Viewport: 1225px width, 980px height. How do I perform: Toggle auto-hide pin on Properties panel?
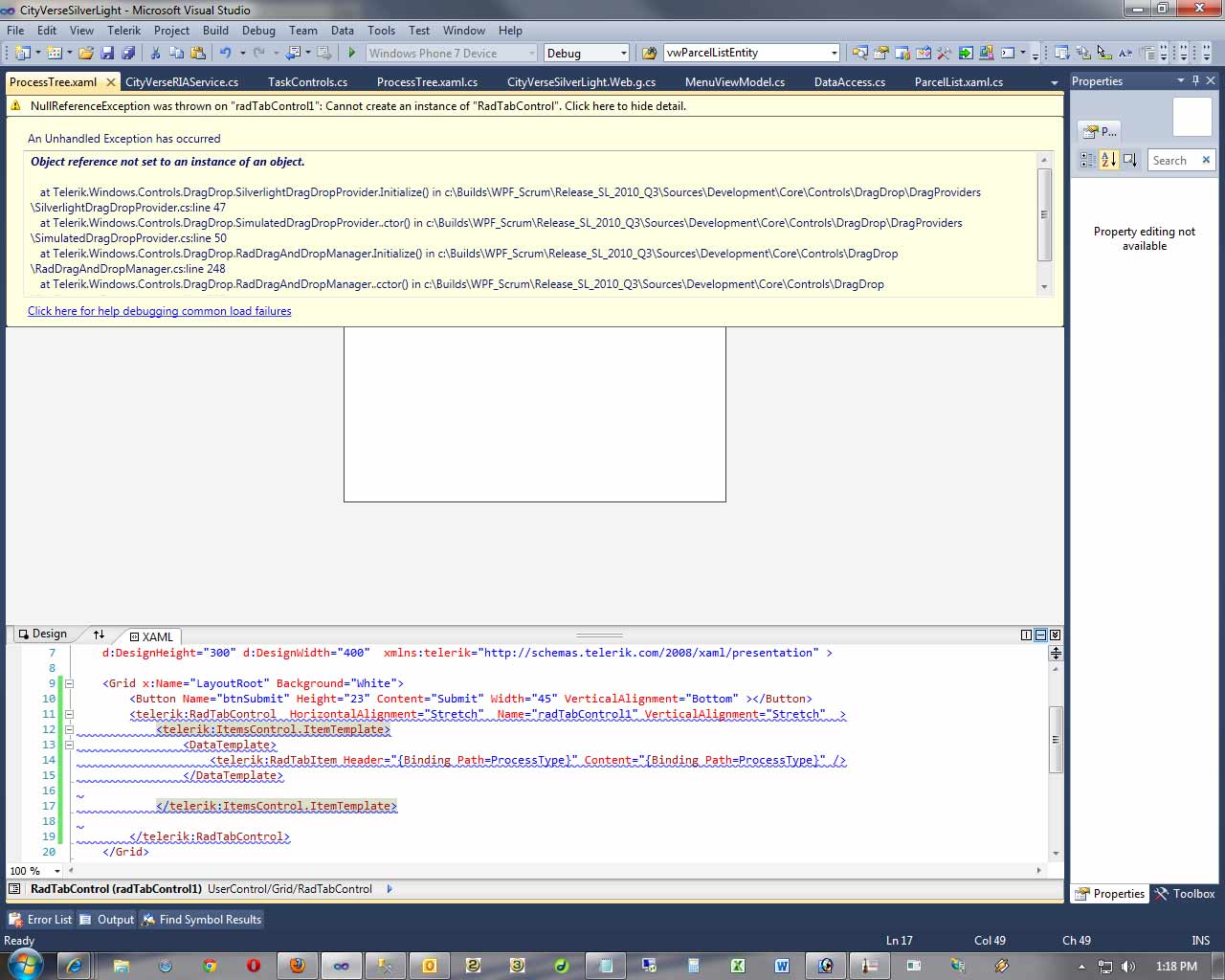[1195, 81]
